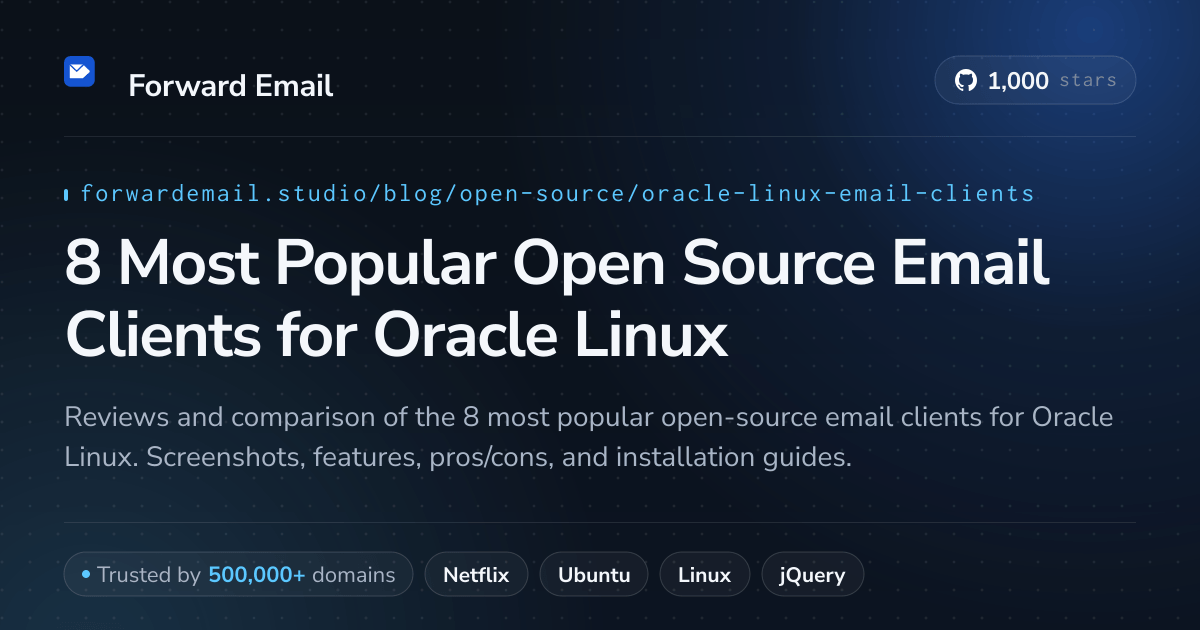Click the headline about 8 Most Popular Email Clients
Viewport: 1200px width, 630px height.
(x=557, y=299)
